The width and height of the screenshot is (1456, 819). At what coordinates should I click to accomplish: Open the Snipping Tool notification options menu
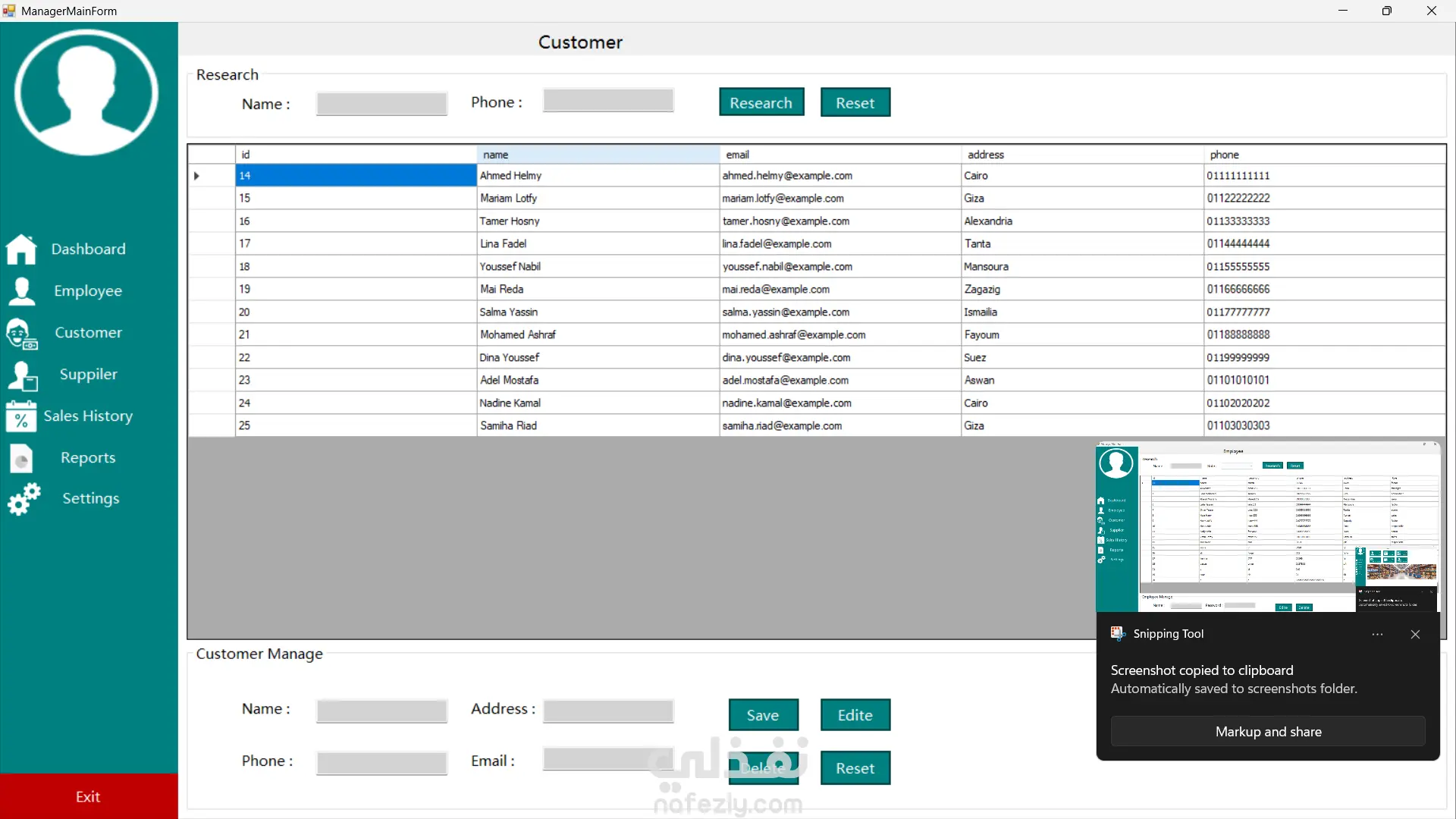click(x=1377, y=635)
